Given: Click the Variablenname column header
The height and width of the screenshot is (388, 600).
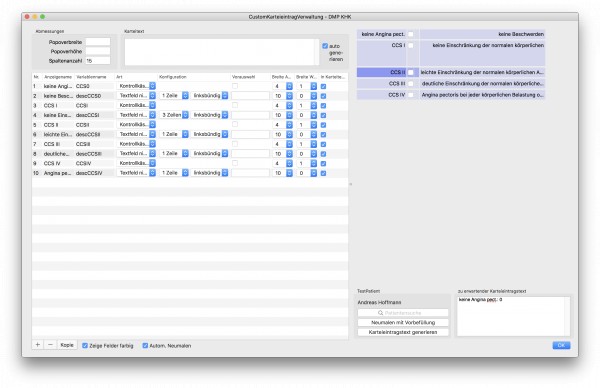Looking at the screenshot, I should 91,77.
